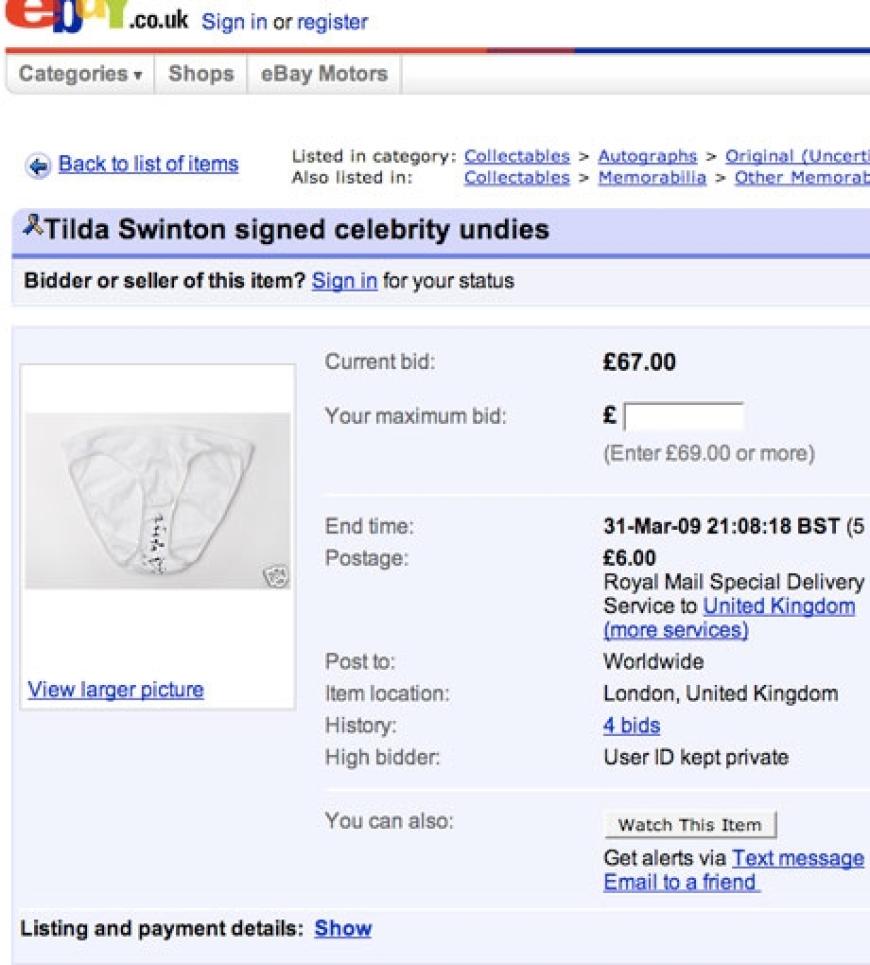
Task: Show listing and payment details
Action: pyautogui.click(x=343, y=928)
